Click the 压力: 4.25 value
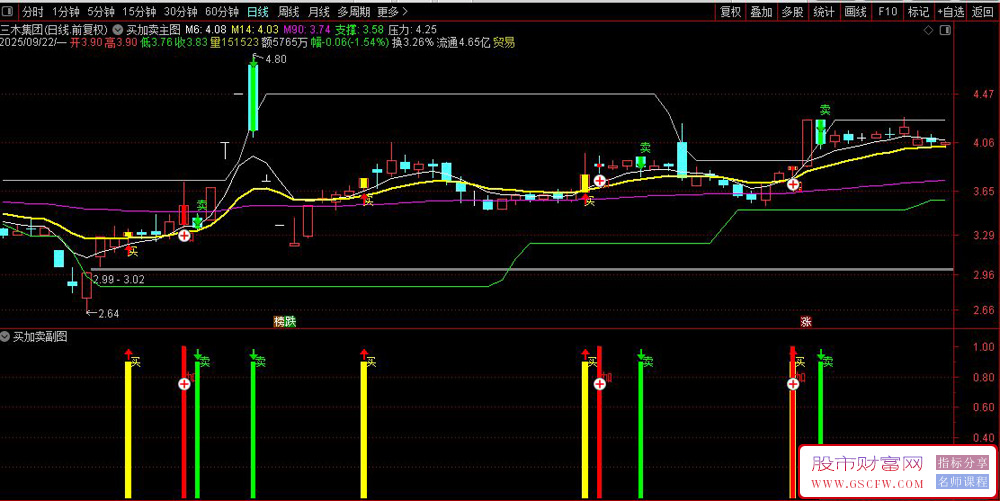Image resolution: width=1000 pixels, height=501 pixels. coord(413,29)
